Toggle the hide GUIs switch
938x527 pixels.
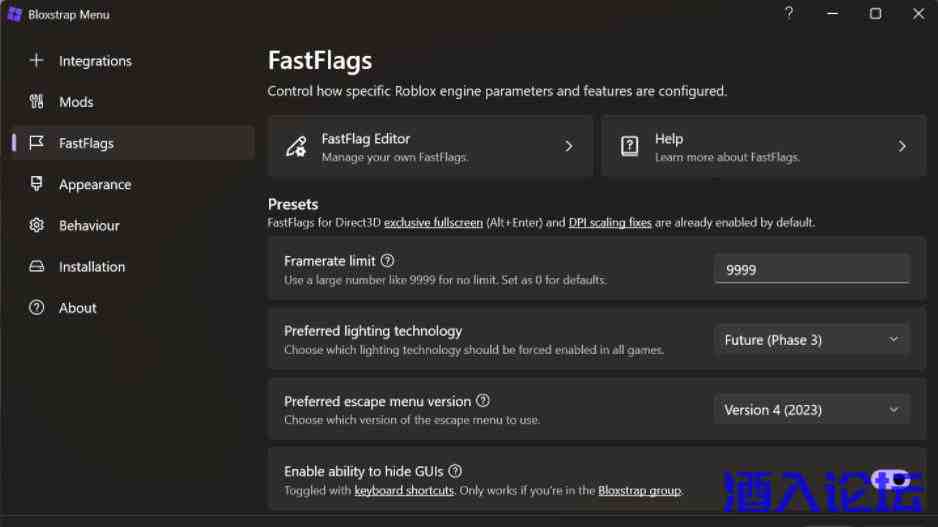tap(888, 479)
